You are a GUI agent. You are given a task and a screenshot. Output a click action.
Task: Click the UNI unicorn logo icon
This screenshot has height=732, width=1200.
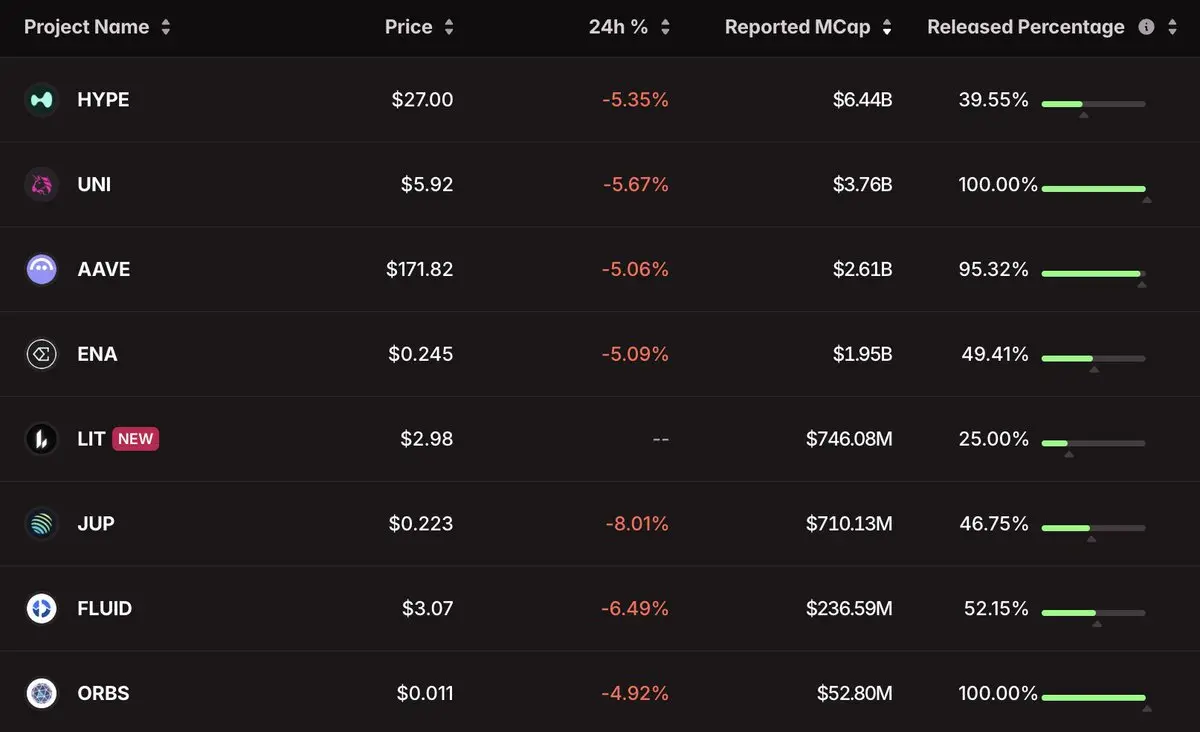pyautogui.click(x=42, y=185)
